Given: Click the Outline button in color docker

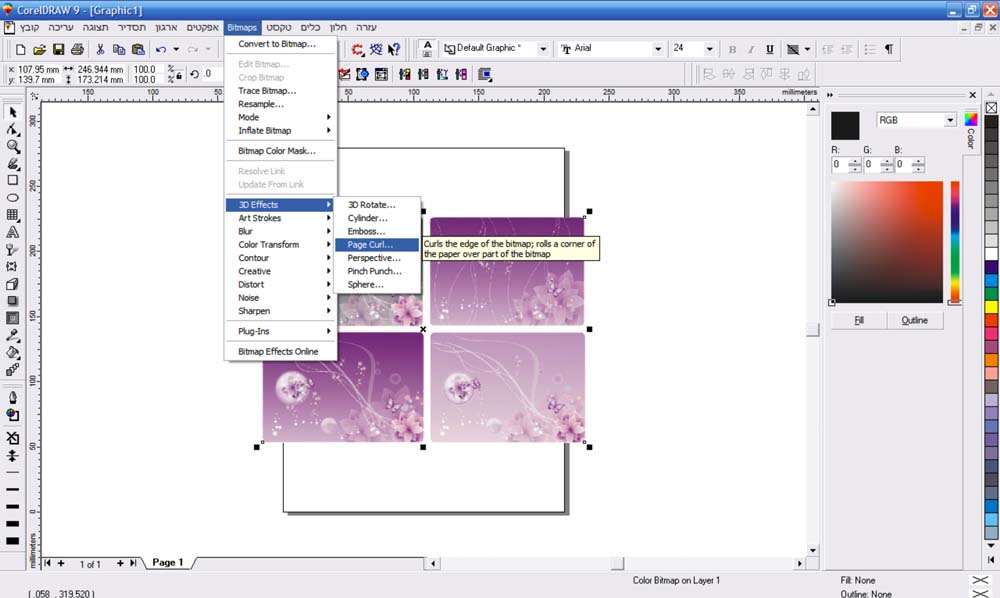Looking at the screenshot, I should [x=915, y=321].
